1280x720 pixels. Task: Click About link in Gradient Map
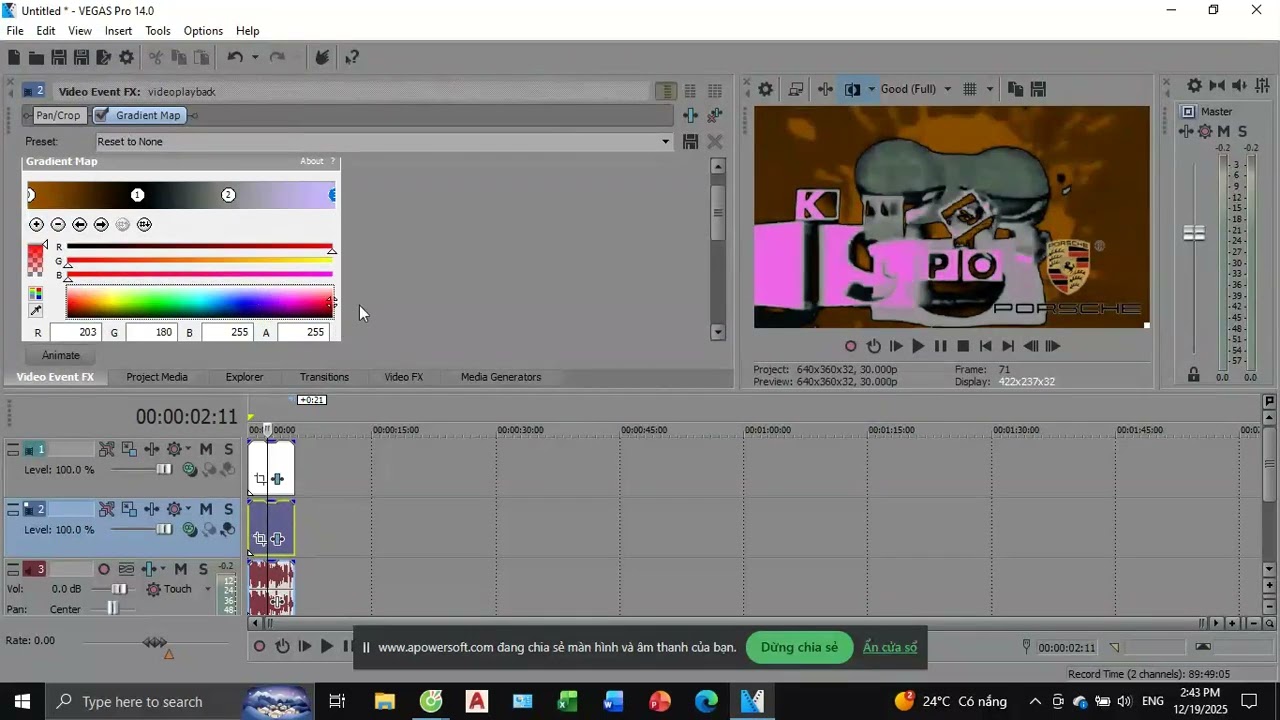tap(312, 161)
